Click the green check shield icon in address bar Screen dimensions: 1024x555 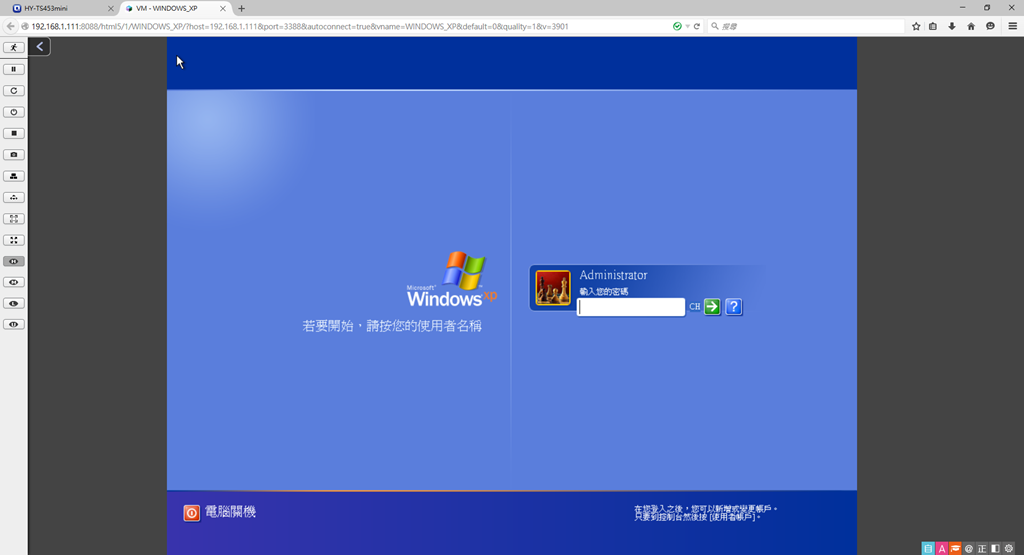tap(677, 26)
